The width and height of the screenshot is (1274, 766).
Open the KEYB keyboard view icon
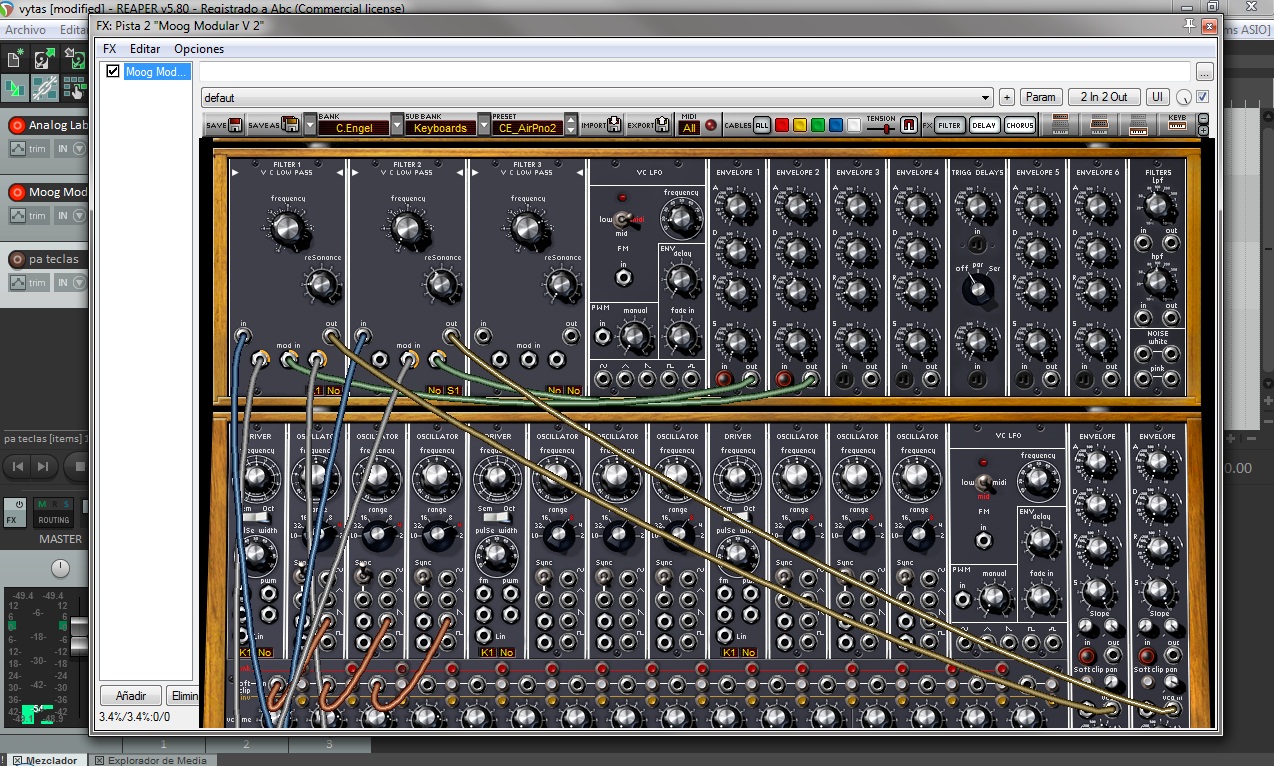coord(1177,124)
